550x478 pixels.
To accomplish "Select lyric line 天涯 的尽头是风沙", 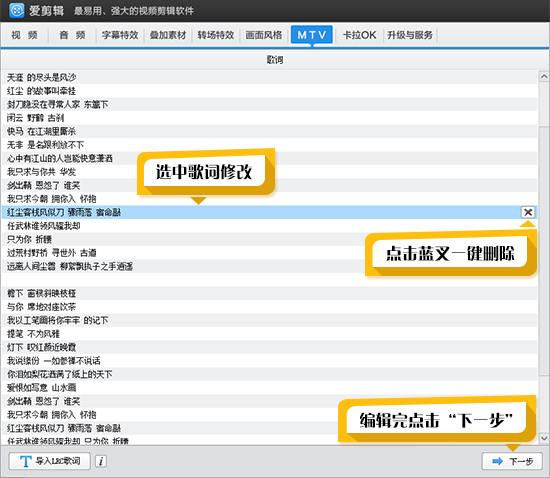I will (269, 77).
